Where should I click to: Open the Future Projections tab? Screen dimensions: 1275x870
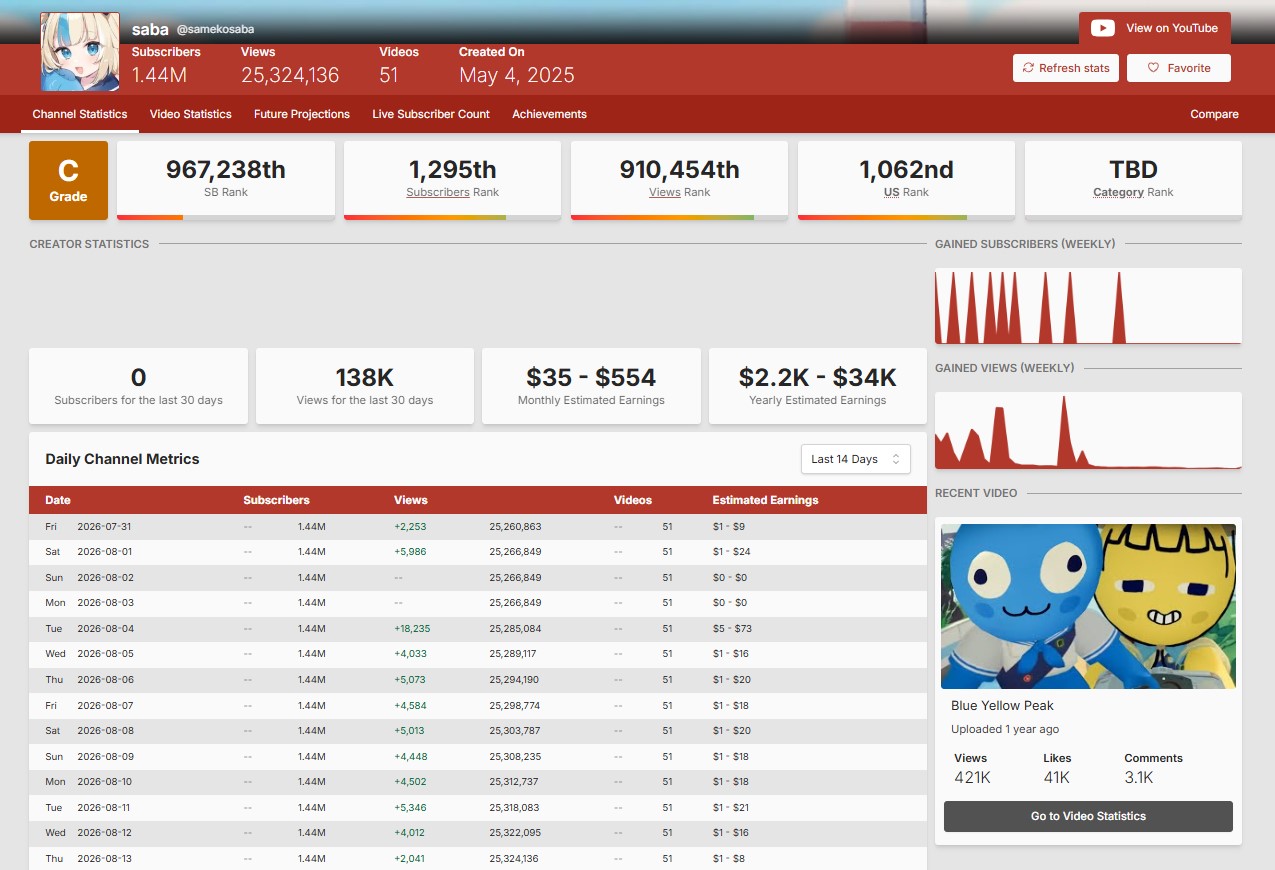302,114
